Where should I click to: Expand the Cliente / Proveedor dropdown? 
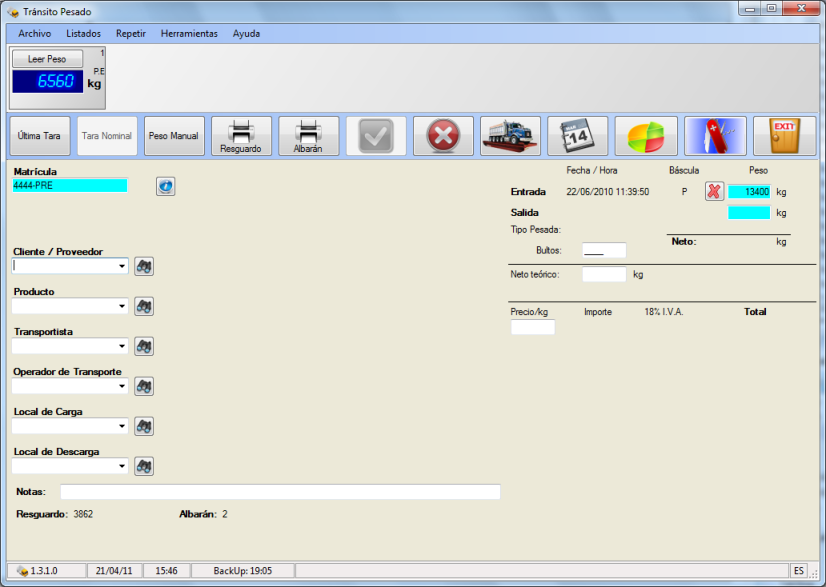[122, 266]
